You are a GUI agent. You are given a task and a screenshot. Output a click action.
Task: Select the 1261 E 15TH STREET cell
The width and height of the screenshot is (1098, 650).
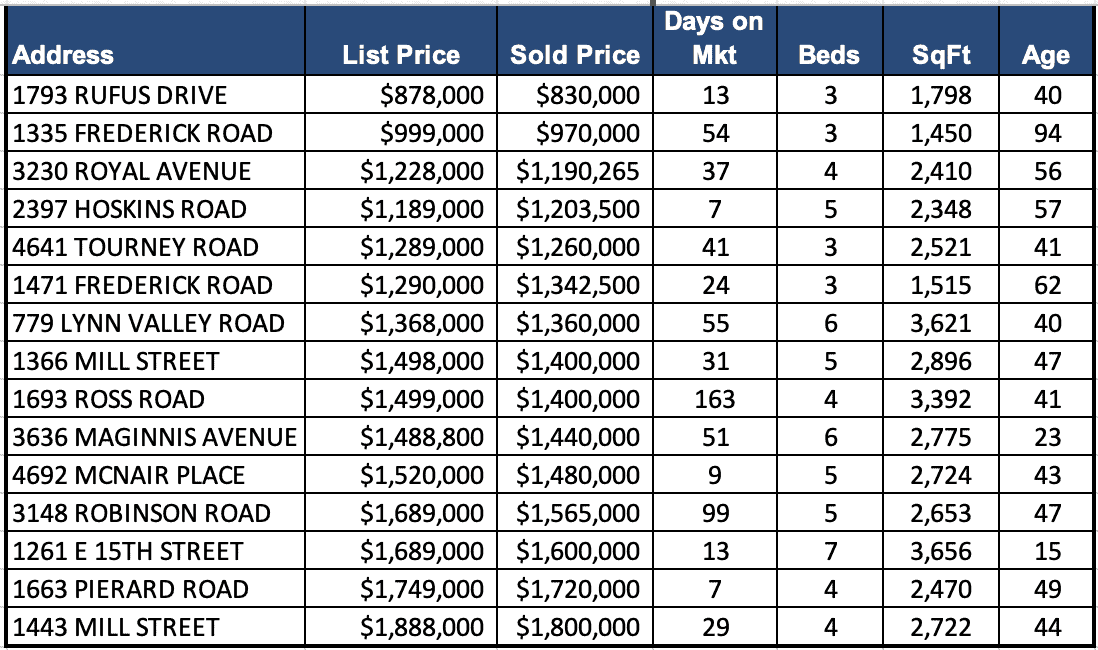click(x=127, y=551)
